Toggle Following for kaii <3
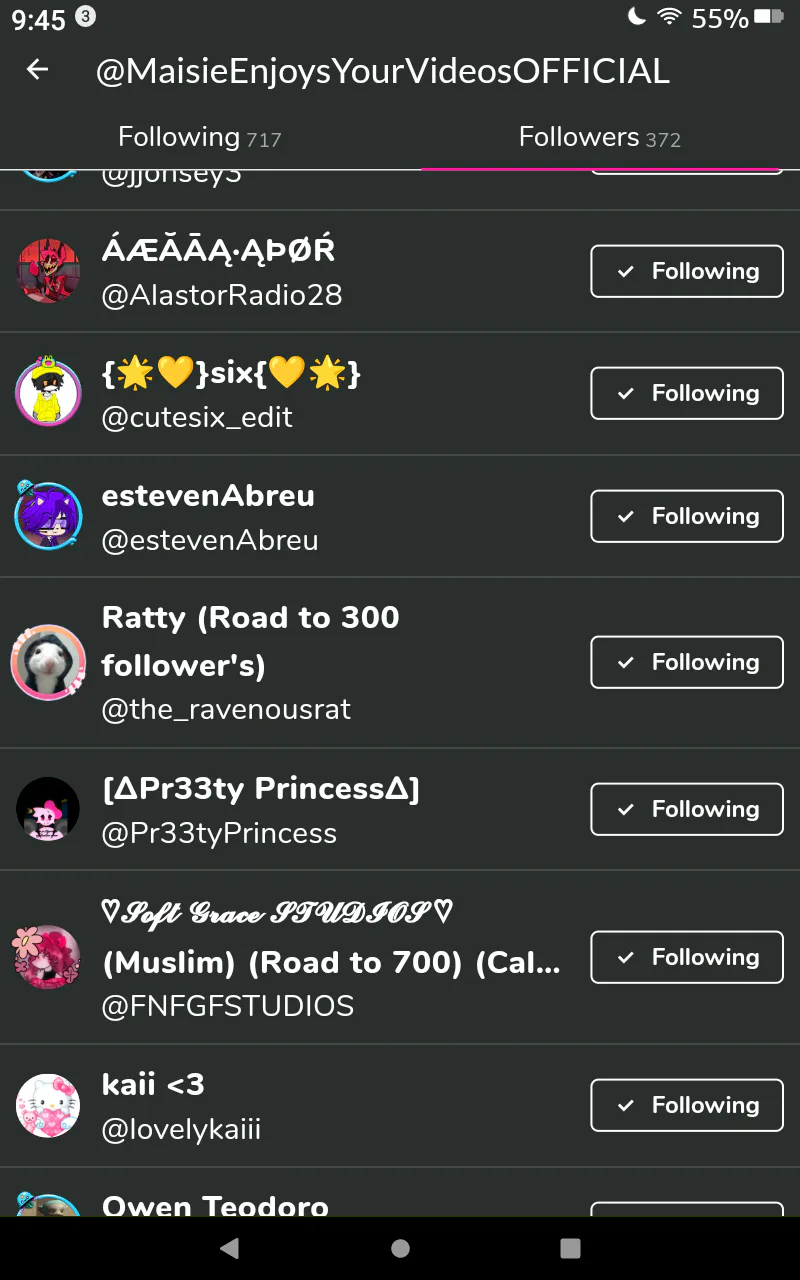Viewport: 800px width, 1280px height. [x=687, y=1105]
